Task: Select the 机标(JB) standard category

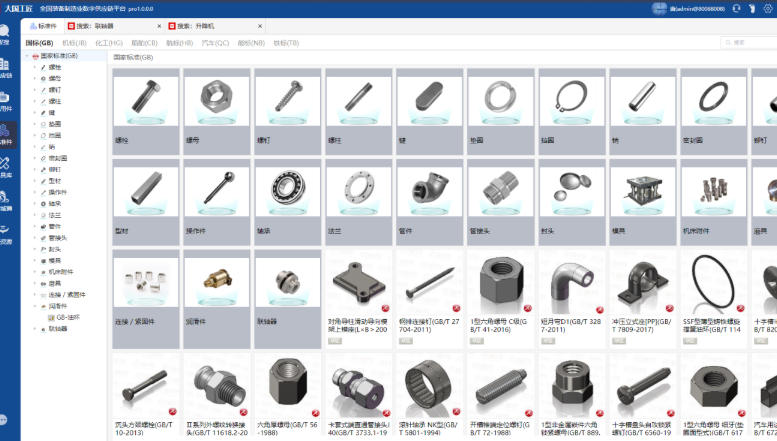Action: pyautogui.click(x=74, y=43)
